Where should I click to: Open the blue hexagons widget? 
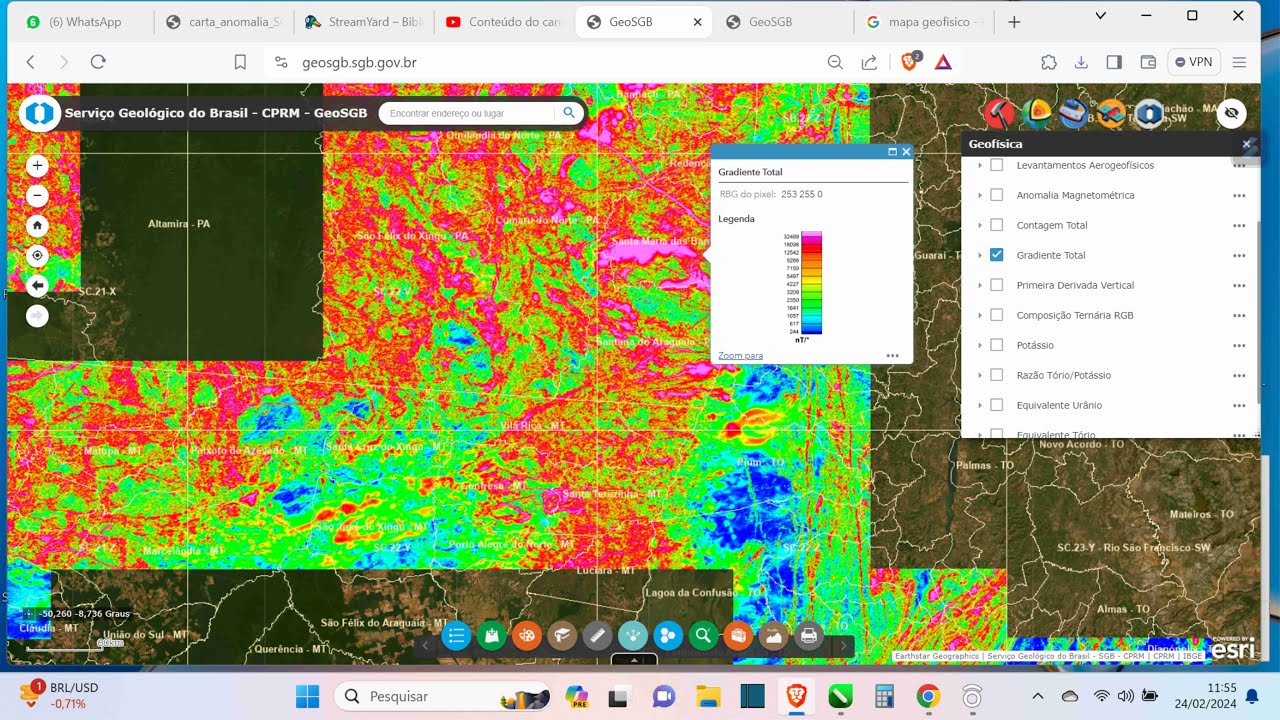pos(668,635)
